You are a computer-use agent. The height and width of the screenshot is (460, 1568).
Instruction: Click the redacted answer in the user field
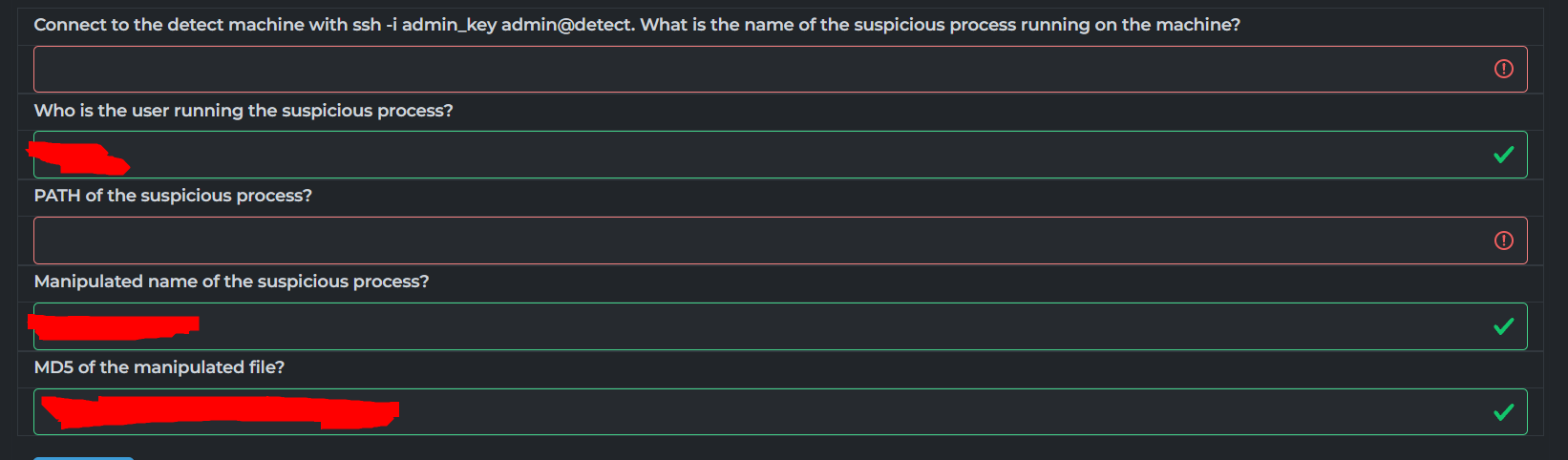77,157
